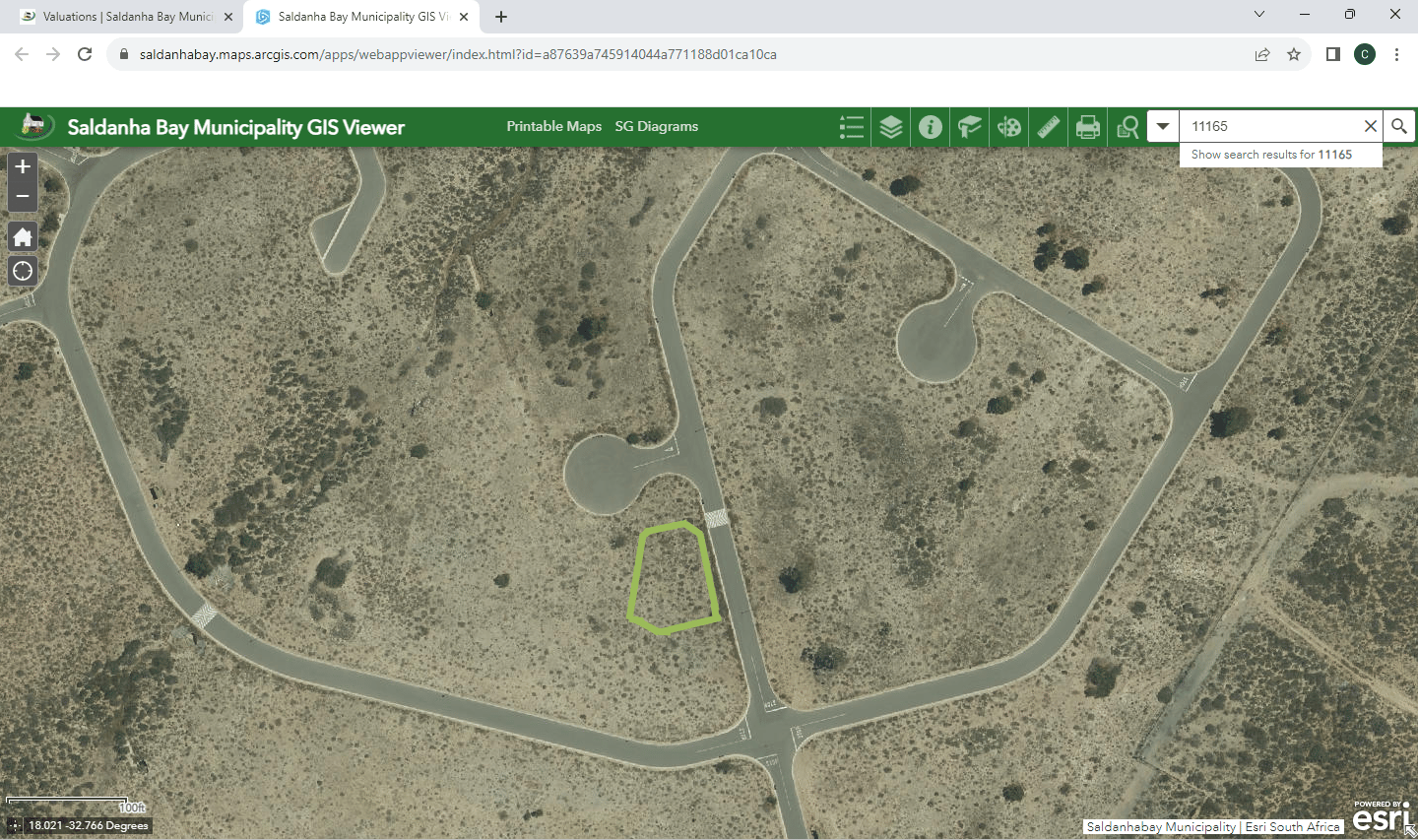Open the tab search chevron
Viewport: 1418px width, 840px height.
[1258, 14]
